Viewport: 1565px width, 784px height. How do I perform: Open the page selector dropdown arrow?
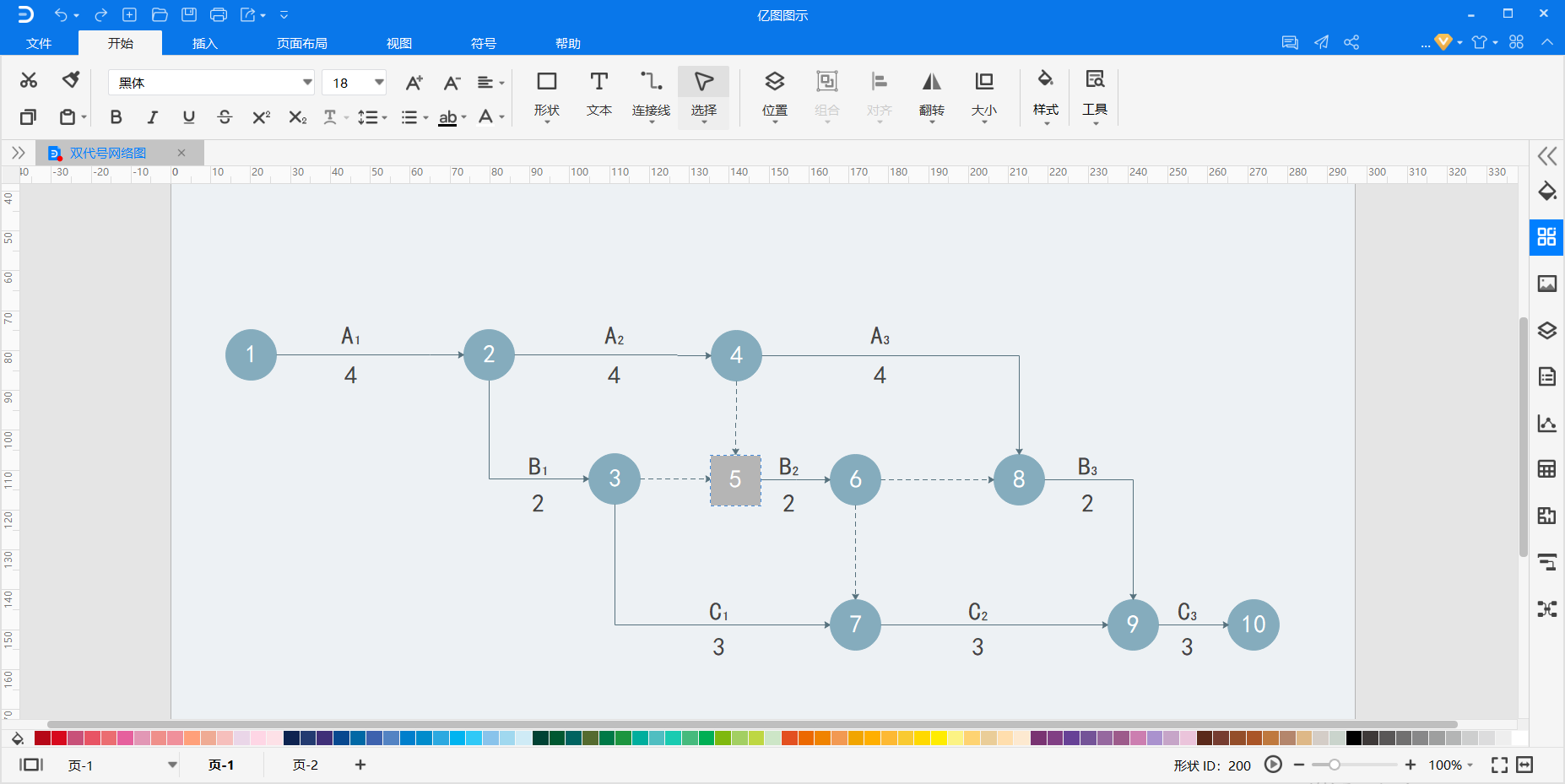click(172, 765)
